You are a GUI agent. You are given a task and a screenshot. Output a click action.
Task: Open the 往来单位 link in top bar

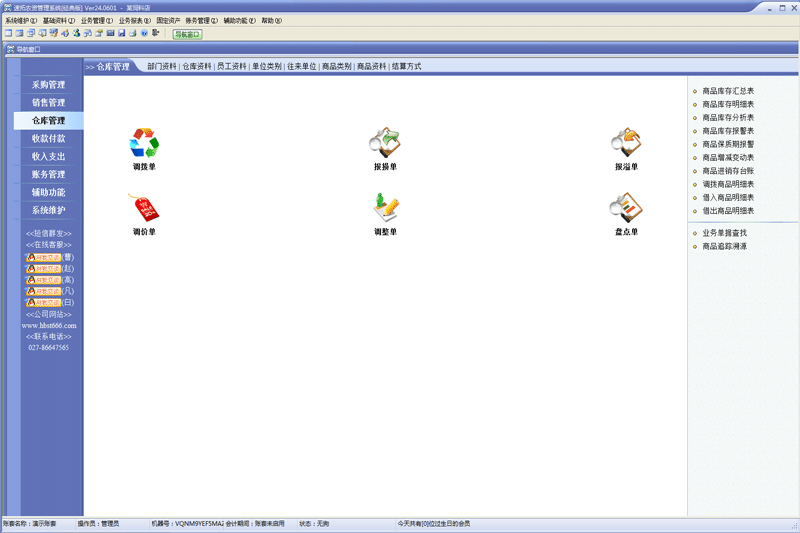[302, 66]
